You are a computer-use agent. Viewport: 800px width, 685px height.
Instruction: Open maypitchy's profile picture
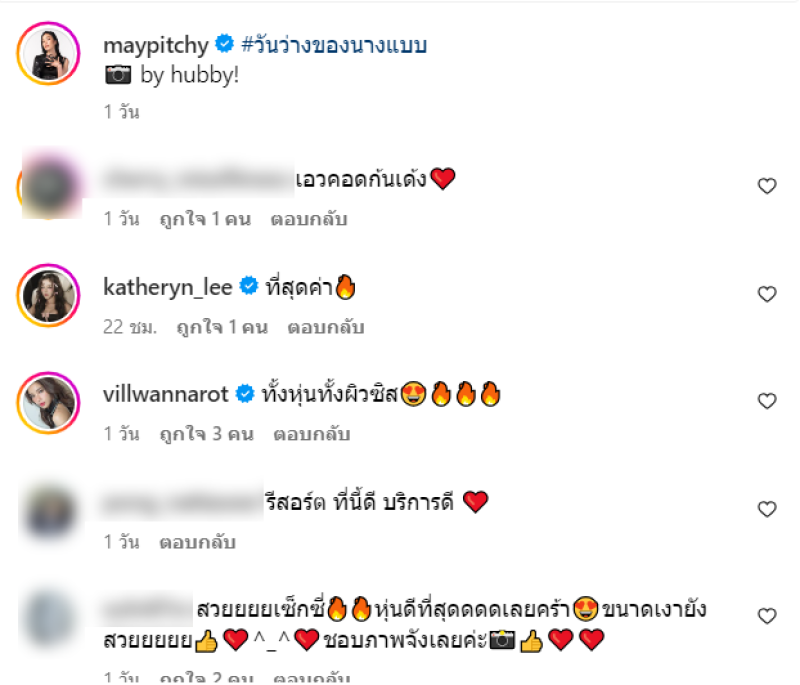tap(48, 53)
